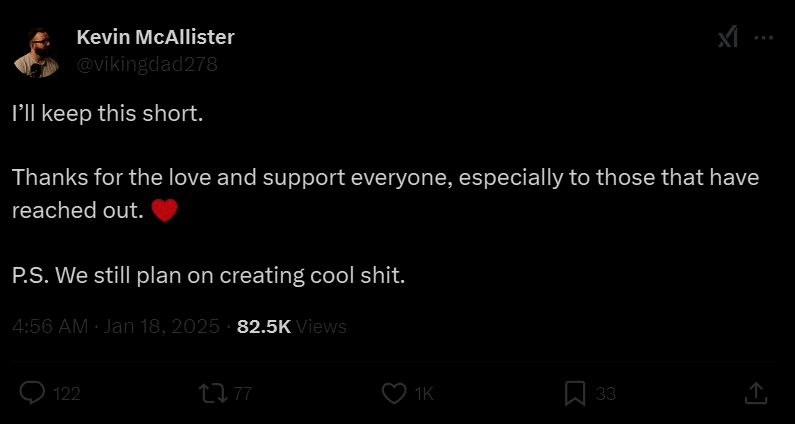The width and height of the screenshot is (795, 424).
Task: Click the Grok explain icon
Action: tap(727, 38)
